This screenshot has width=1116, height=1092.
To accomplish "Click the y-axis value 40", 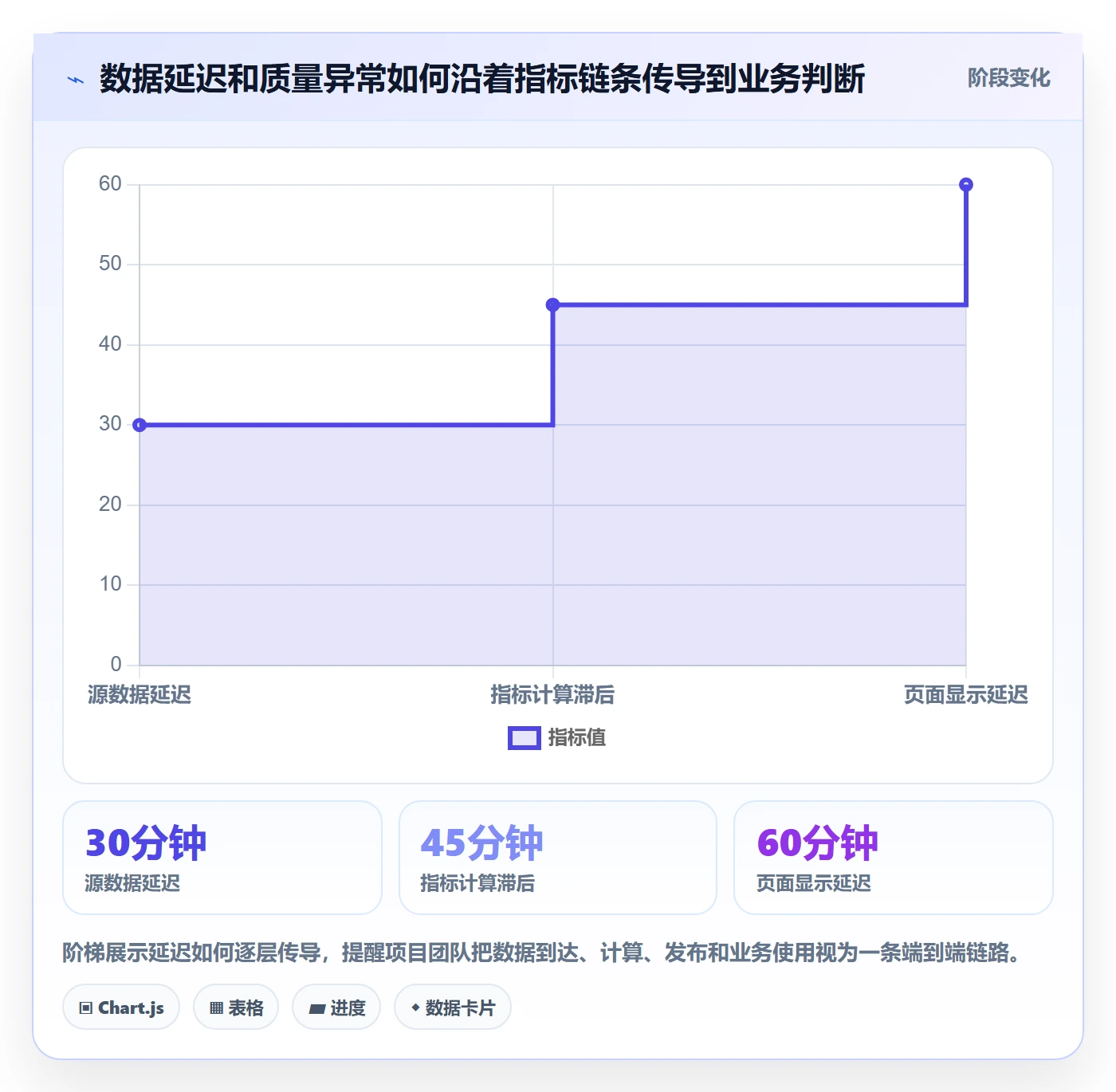I will coord(110,344).
